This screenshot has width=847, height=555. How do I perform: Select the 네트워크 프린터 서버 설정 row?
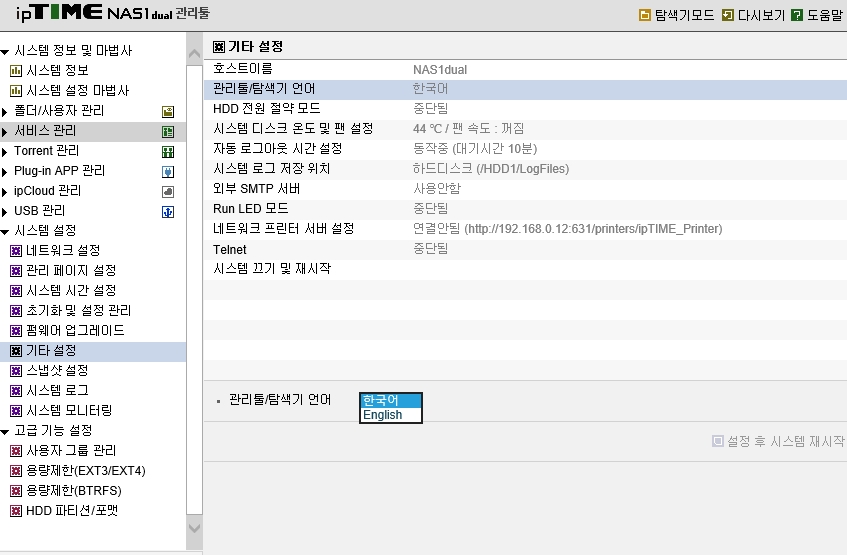525,230
